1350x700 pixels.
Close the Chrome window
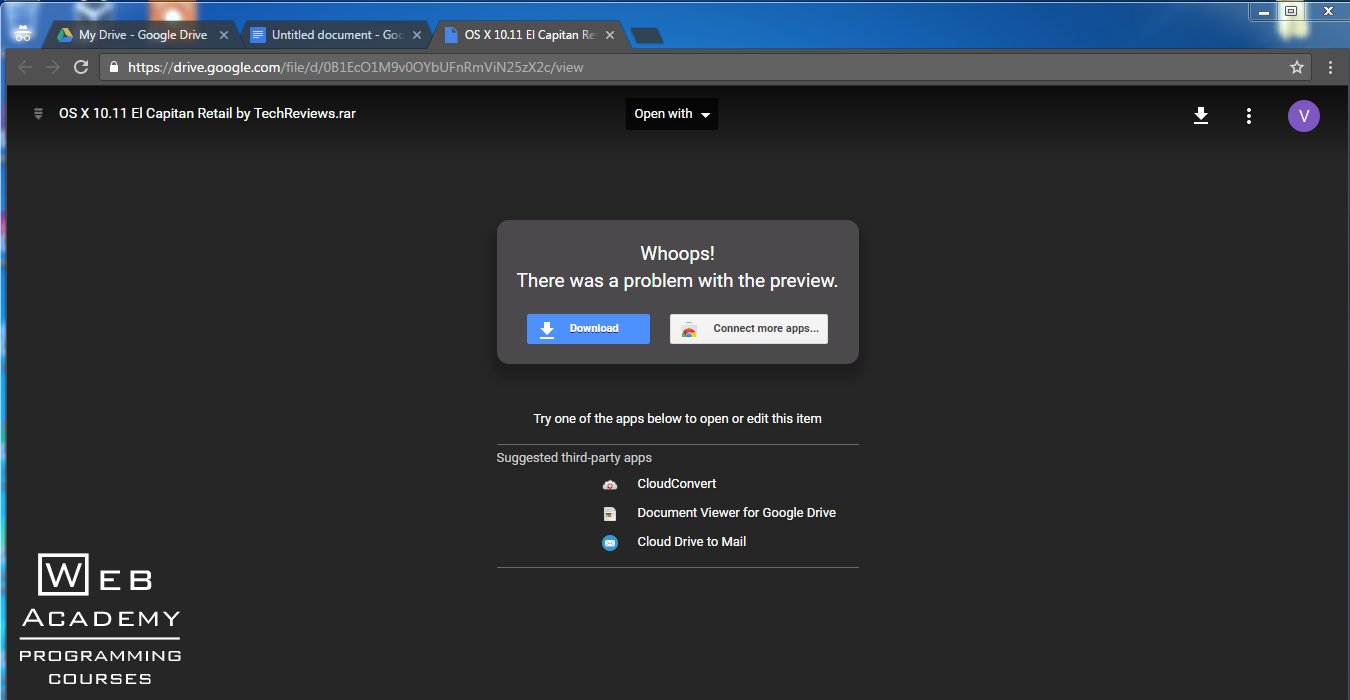[1327, 11]
